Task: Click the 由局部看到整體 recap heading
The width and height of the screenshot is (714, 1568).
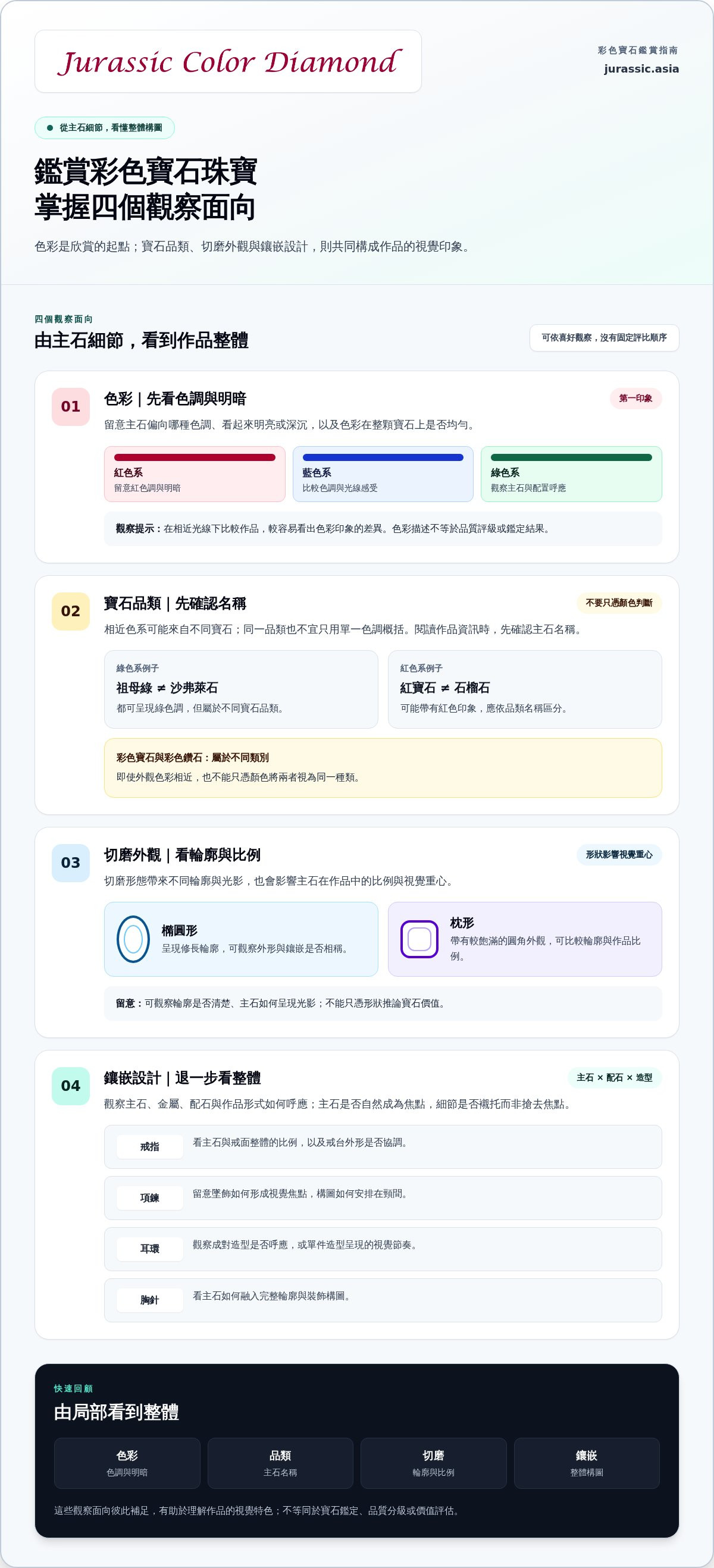Action: tap(116, 1412)
